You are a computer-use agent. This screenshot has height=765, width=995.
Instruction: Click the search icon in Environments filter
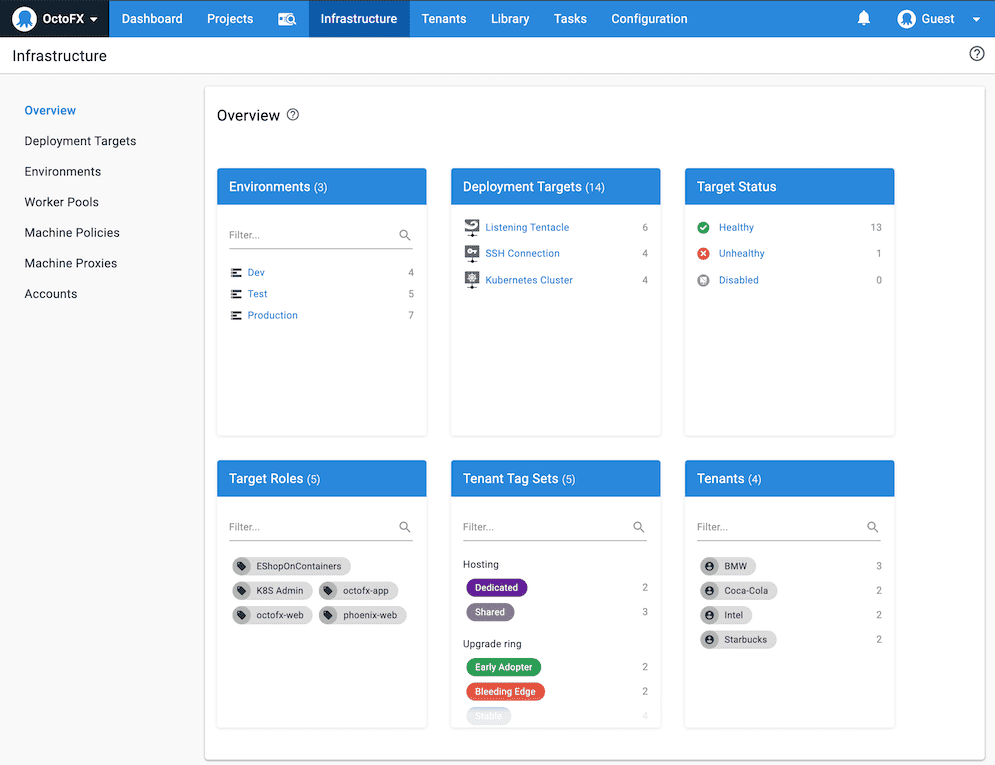pos(405,235)
